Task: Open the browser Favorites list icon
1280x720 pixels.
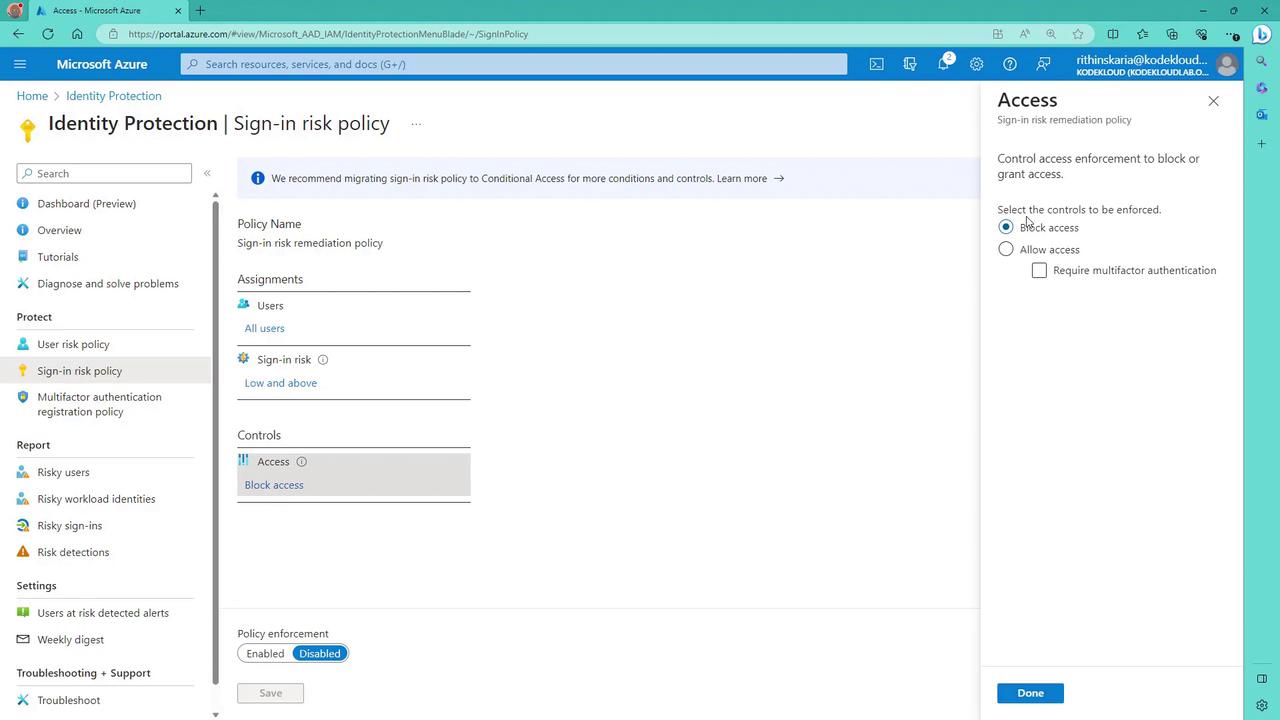Action: coord(1143,34)
